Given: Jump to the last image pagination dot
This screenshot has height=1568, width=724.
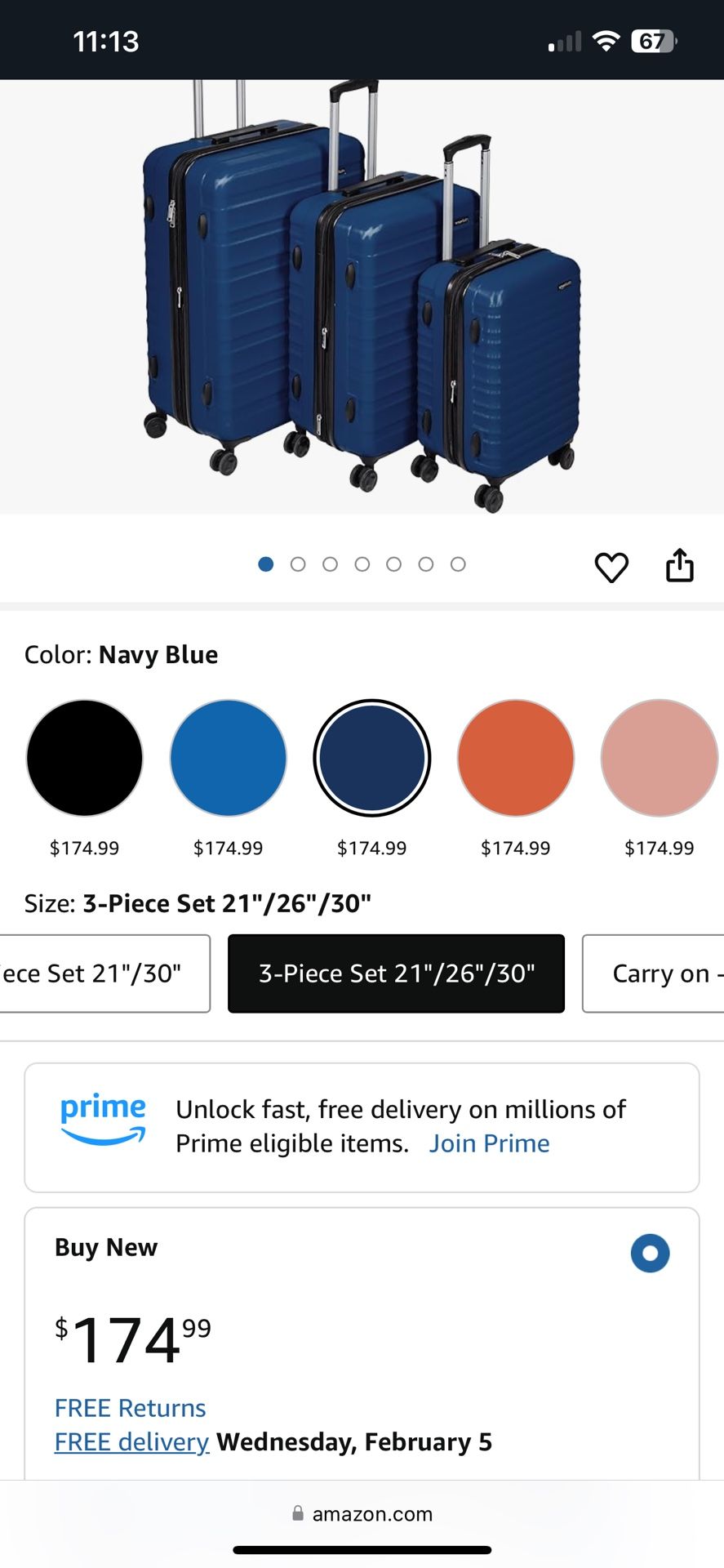Looking at the screenshot, I should point(458,564).
